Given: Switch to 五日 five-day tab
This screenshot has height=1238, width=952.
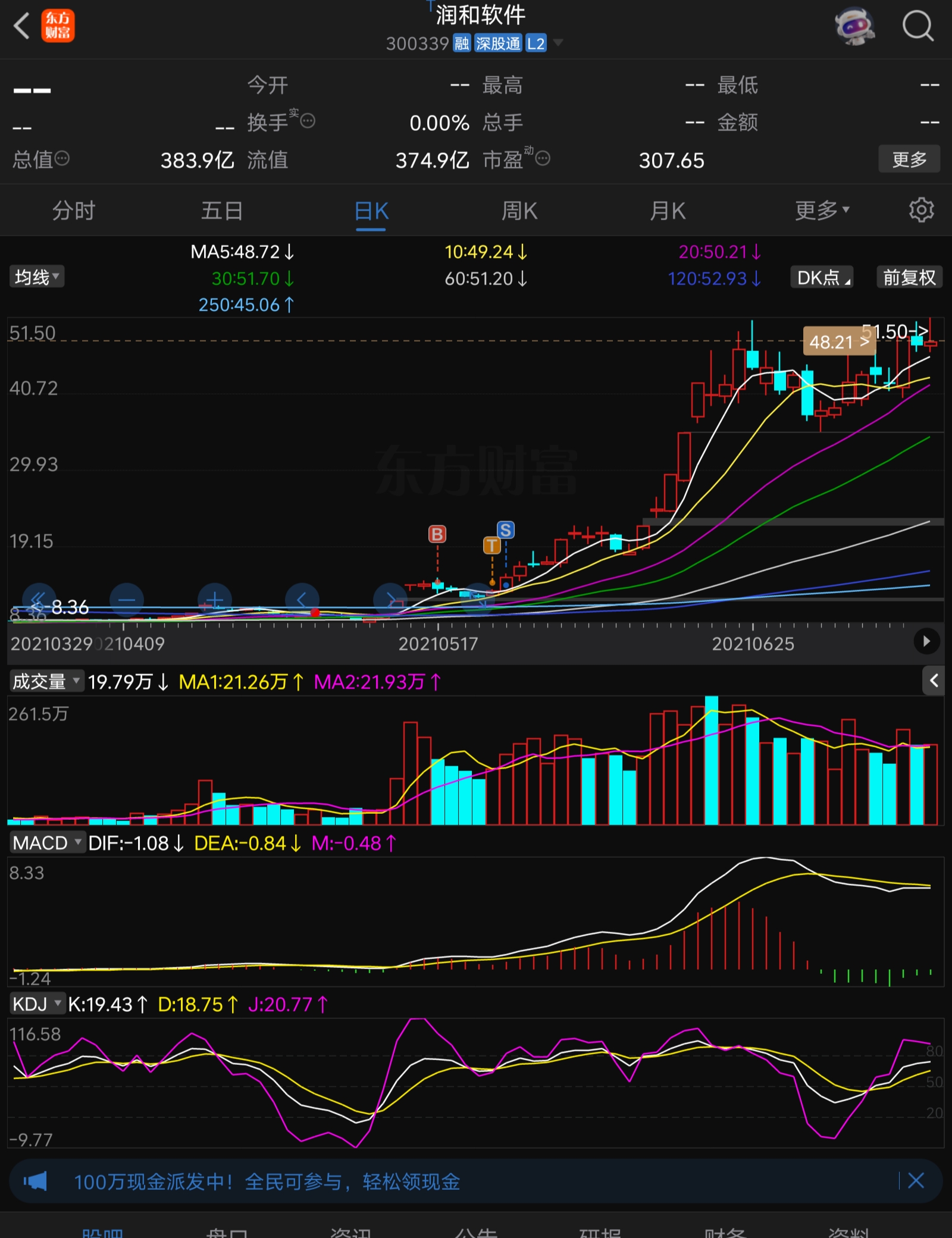Looking at the screenshot, I should coord(222,210).
